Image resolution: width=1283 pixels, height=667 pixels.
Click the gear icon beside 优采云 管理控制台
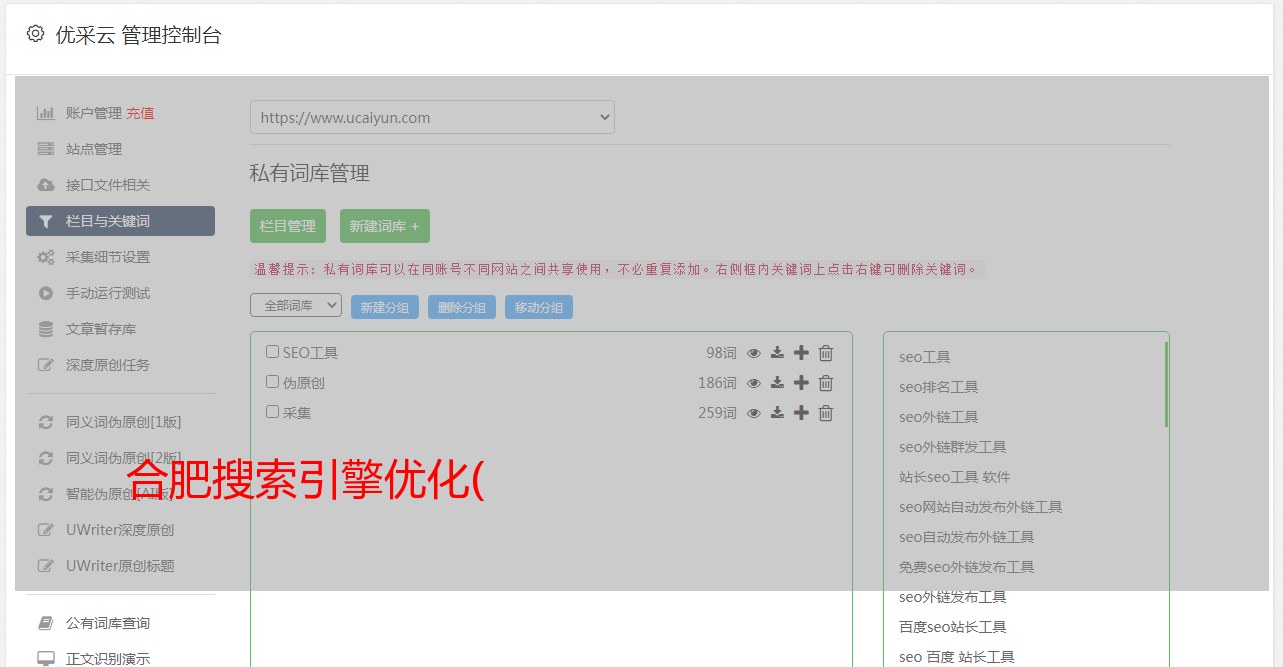tap(36, 34)
